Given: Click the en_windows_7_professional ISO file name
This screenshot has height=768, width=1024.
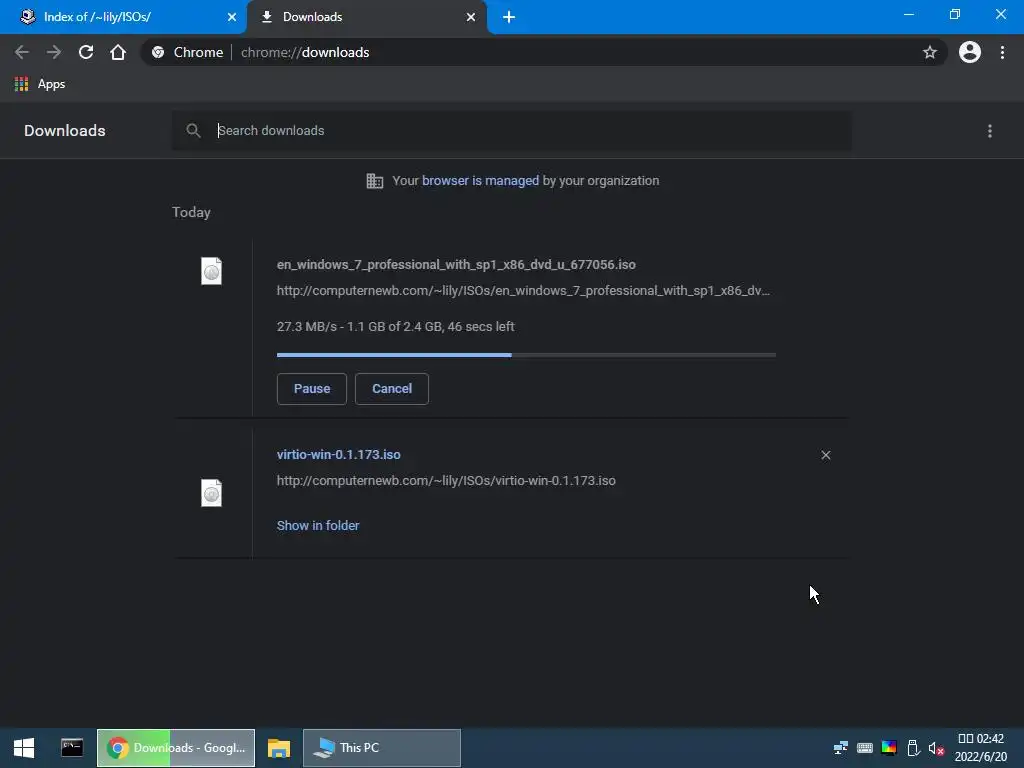Looking at the screenshot, I should 456,264.
